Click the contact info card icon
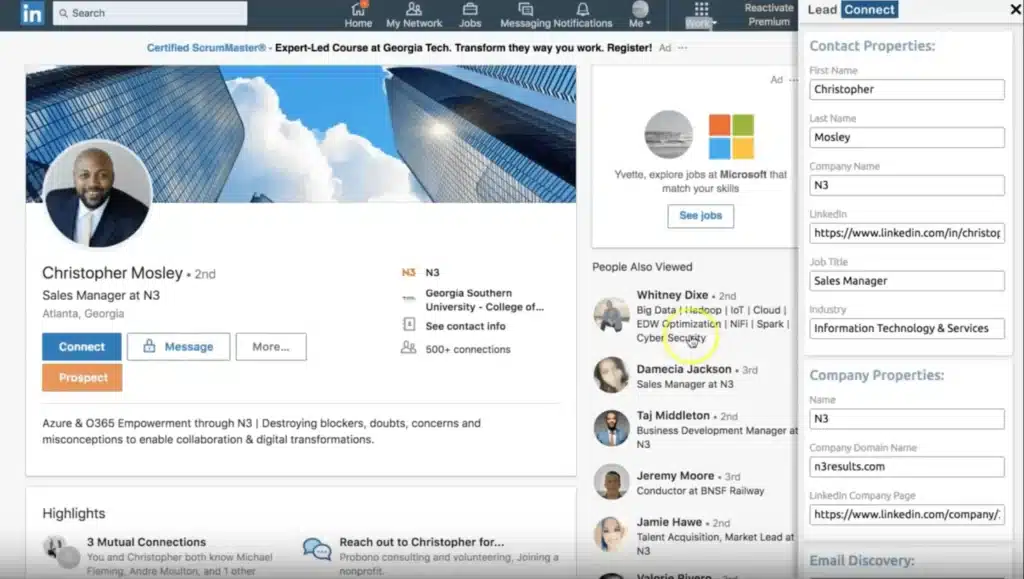 click(x=409, y=324)
